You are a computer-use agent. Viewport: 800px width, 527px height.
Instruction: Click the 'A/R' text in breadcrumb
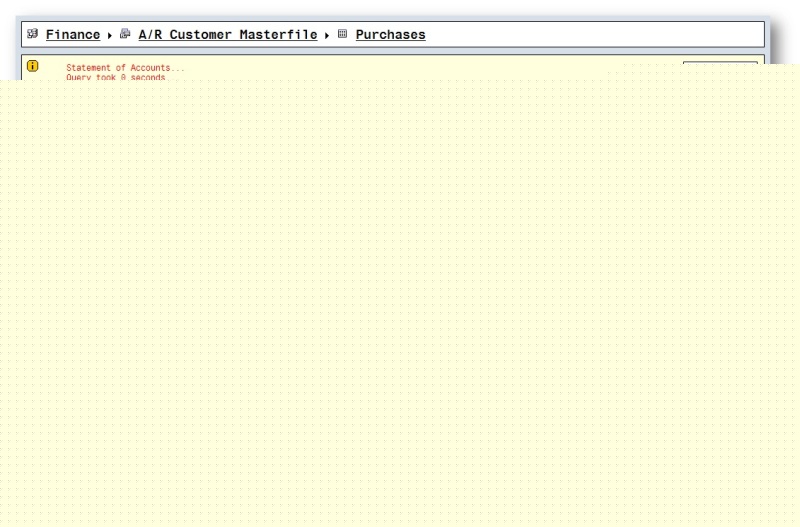click(x=150, y=35)
